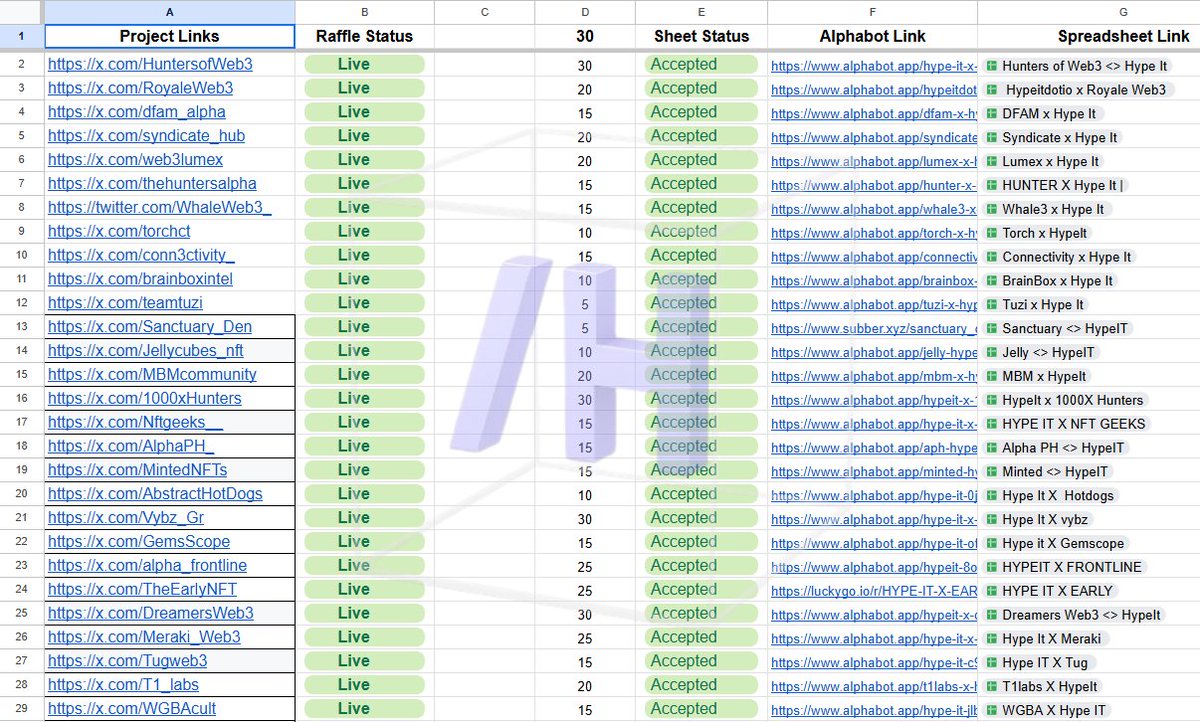Open the x.com/alpha_frontline link
The width and height of the screenshot is (1200, 722).
[147, 566]
